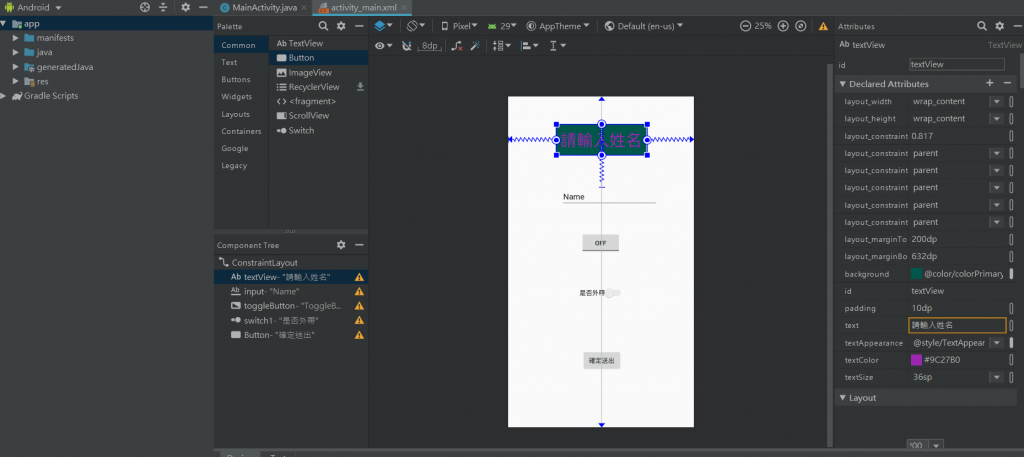This screenshot has height=457, width=1024.
Task: Select ImageView in the palette list
Action: 309,73
